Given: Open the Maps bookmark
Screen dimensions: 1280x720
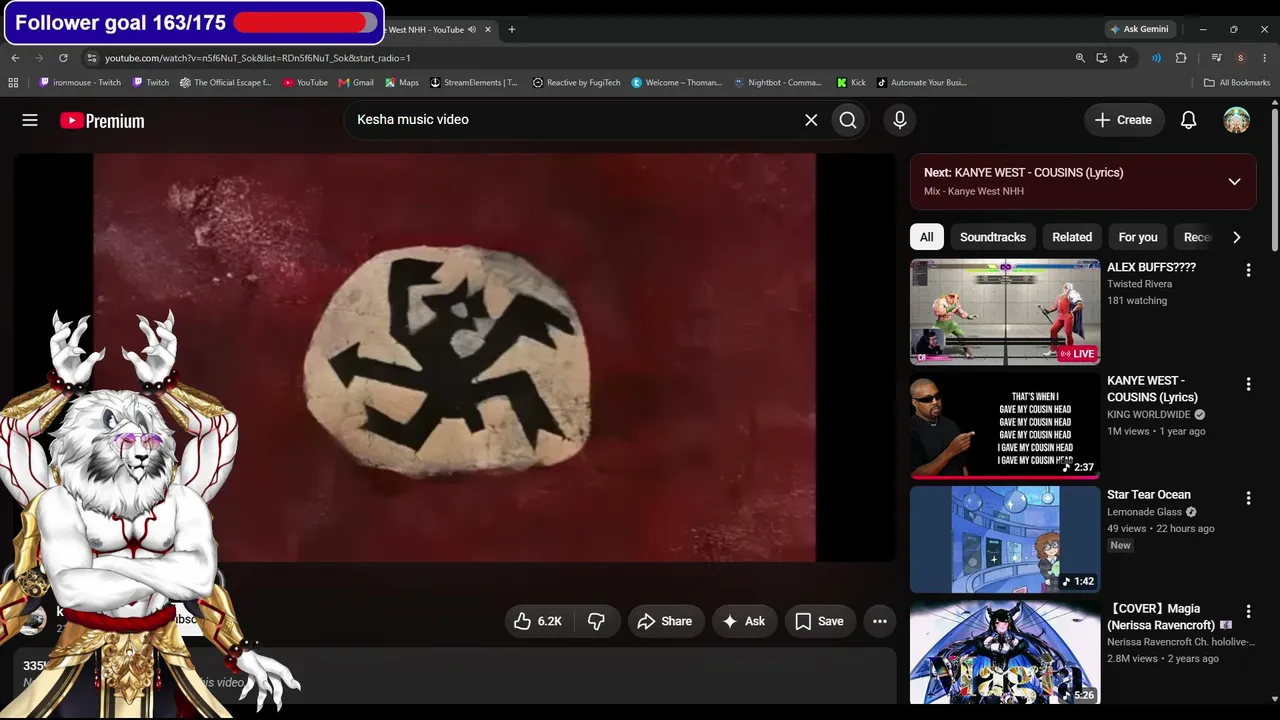Looking at the screenshot, I should pos(402,83).
